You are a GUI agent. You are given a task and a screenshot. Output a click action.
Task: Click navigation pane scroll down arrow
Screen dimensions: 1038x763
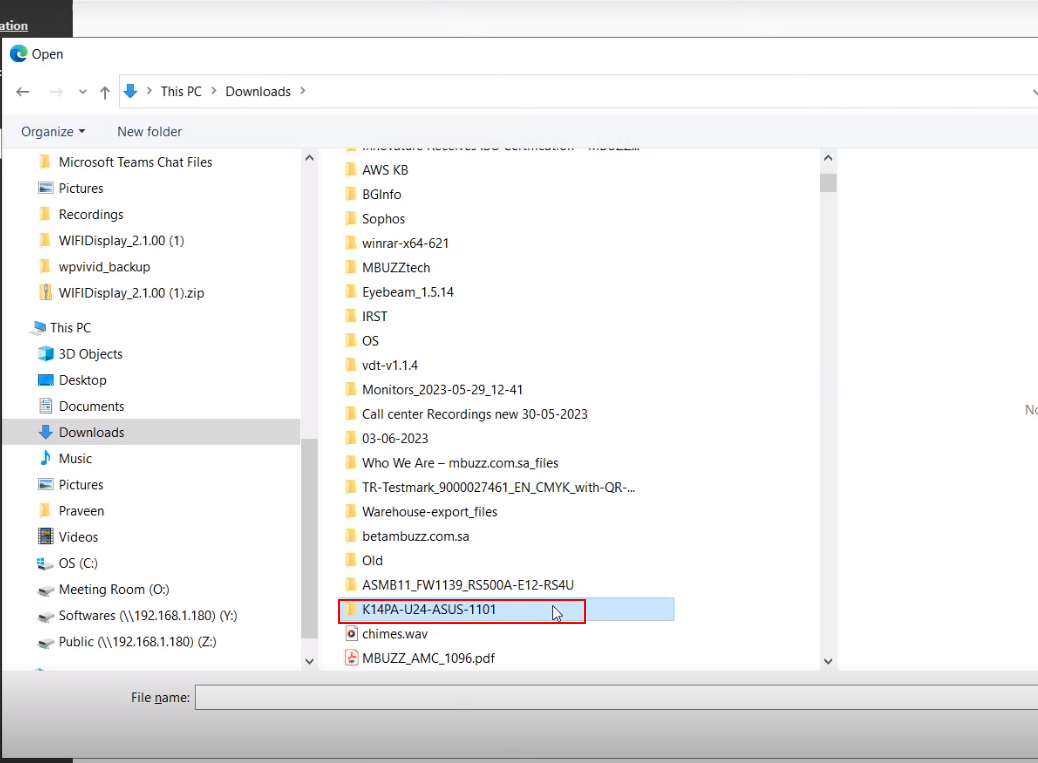pos(309,661)
